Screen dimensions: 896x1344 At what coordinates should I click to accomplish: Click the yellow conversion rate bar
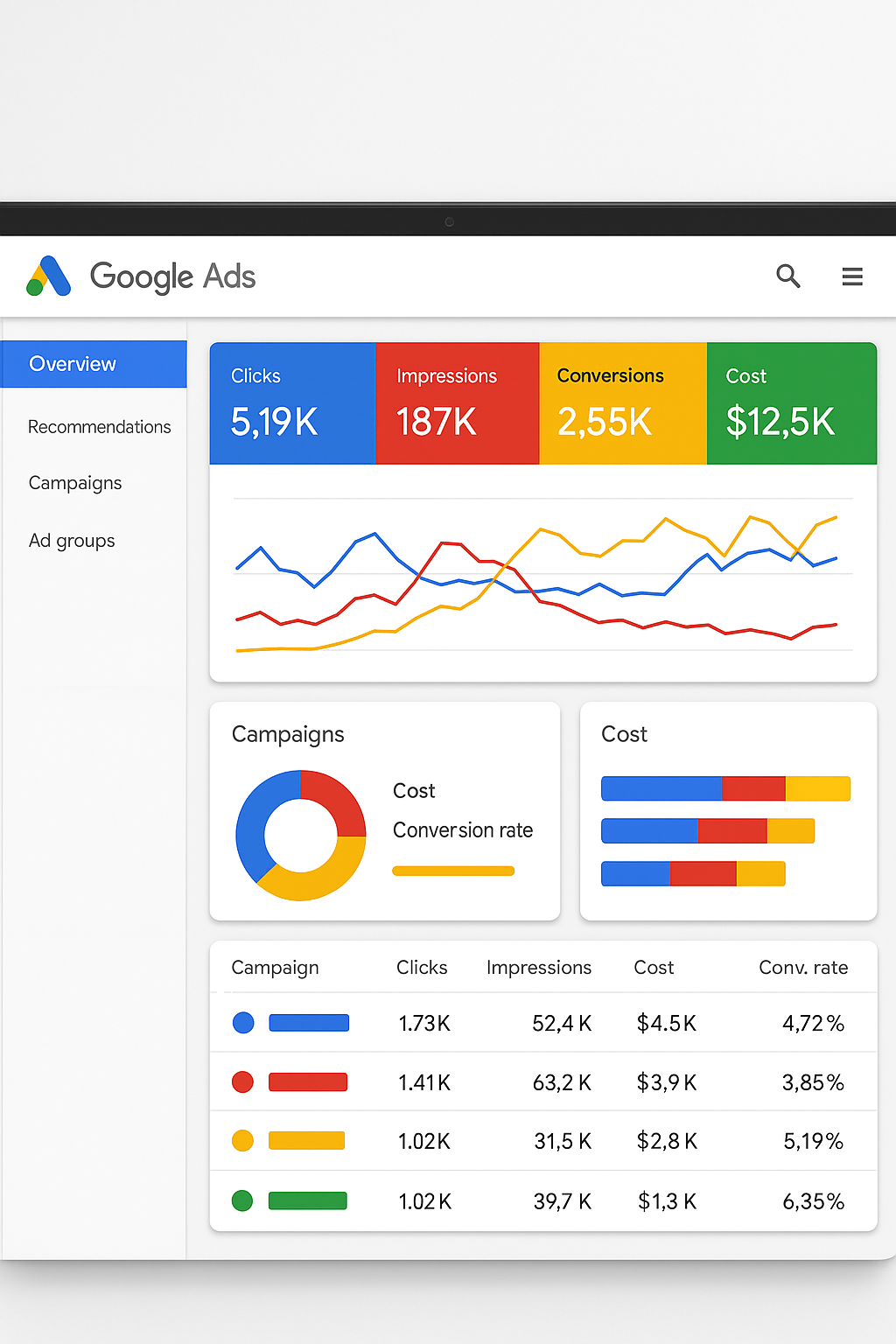pos(453,871)
